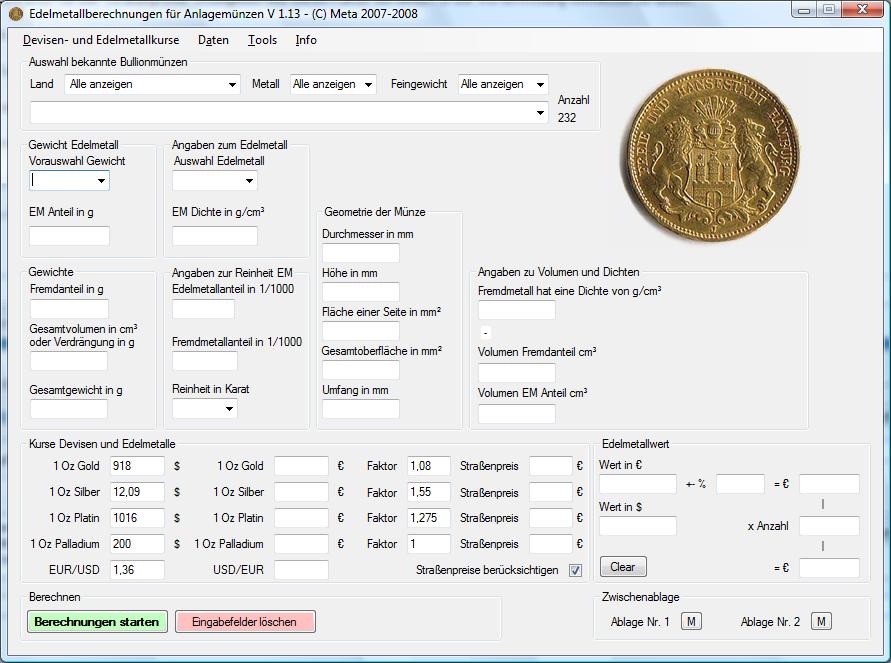Click the M button for Ablage Nr. 2
The width and height of the screenshot is (891, 663).
coord(820,622)
